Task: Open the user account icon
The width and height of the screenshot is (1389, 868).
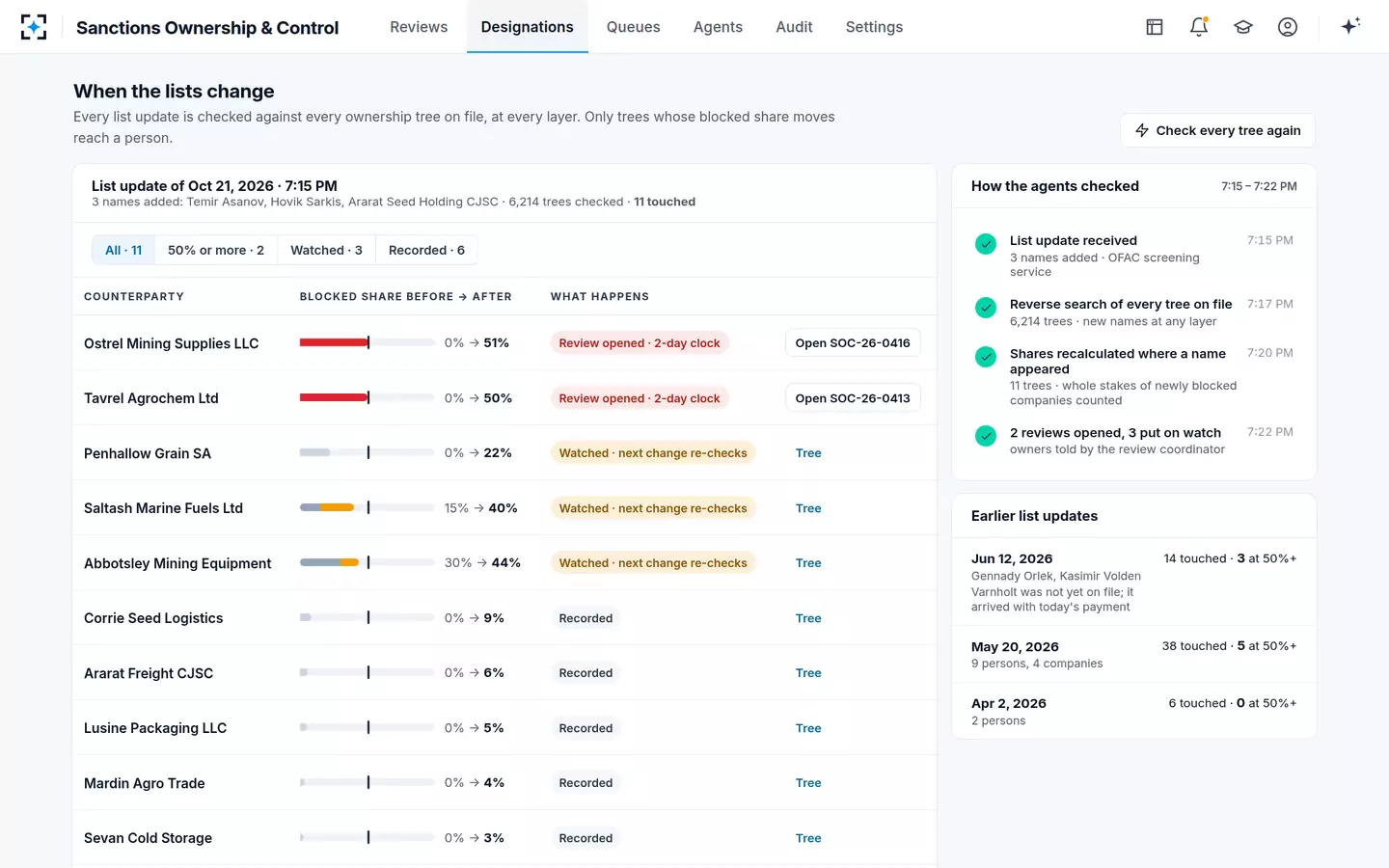Action: pos(1288,27)
